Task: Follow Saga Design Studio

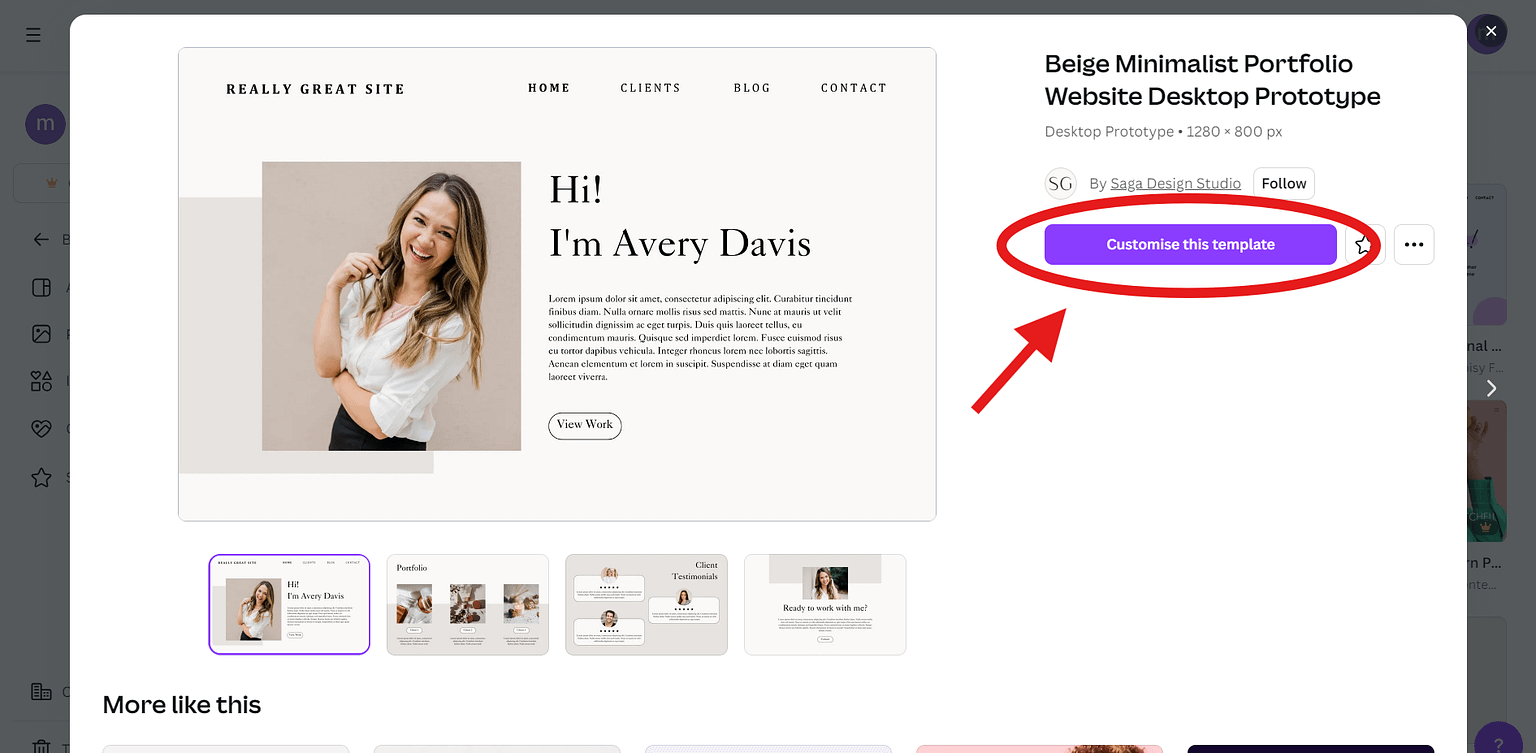Action: point(1283,183)
